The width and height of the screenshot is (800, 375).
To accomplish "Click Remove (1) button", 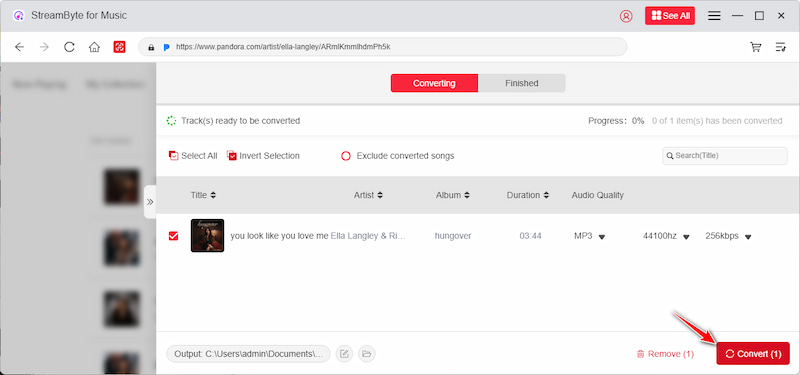I will point(665,354).
